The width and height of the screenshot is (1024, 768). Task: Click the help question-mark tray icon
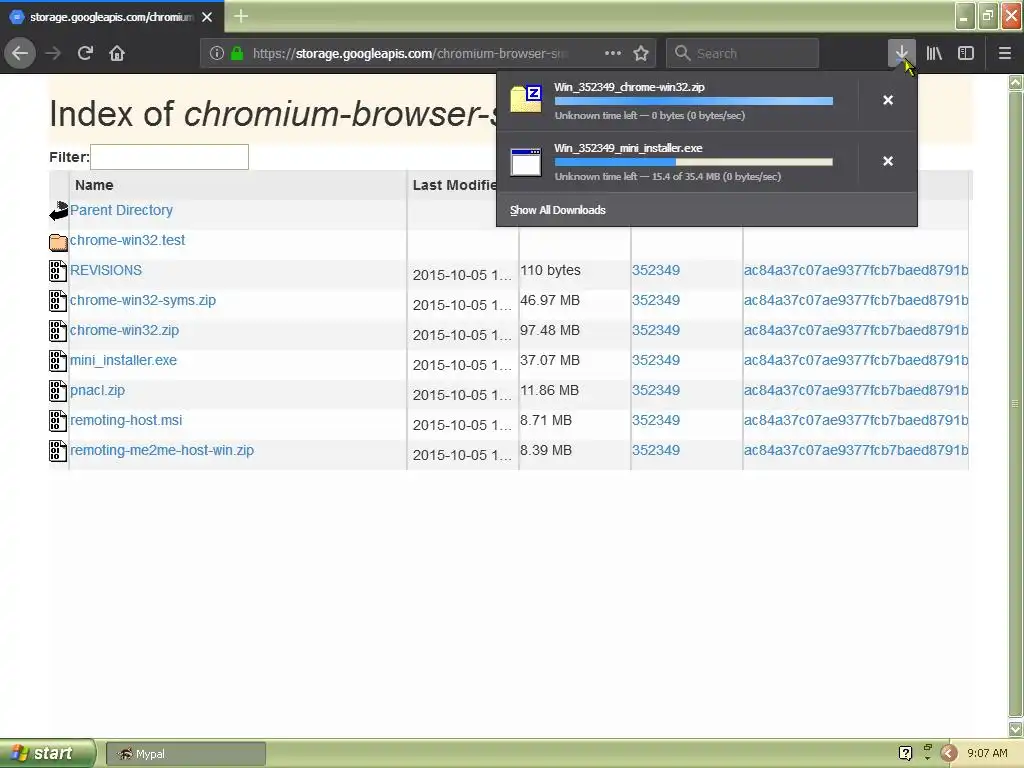(905, 754)
